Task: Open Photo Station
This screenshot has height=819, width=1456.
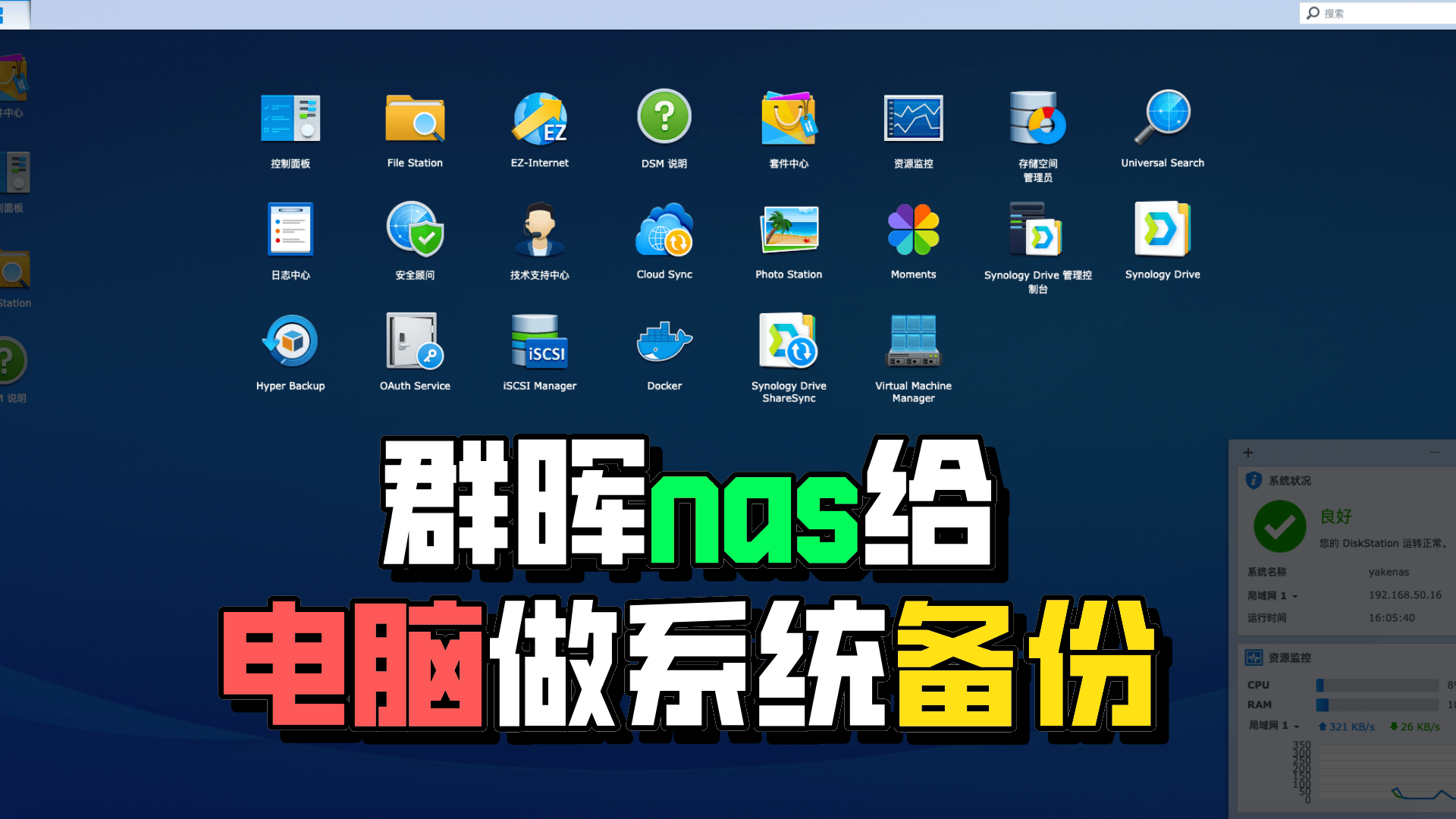Action: click(788, 230)
